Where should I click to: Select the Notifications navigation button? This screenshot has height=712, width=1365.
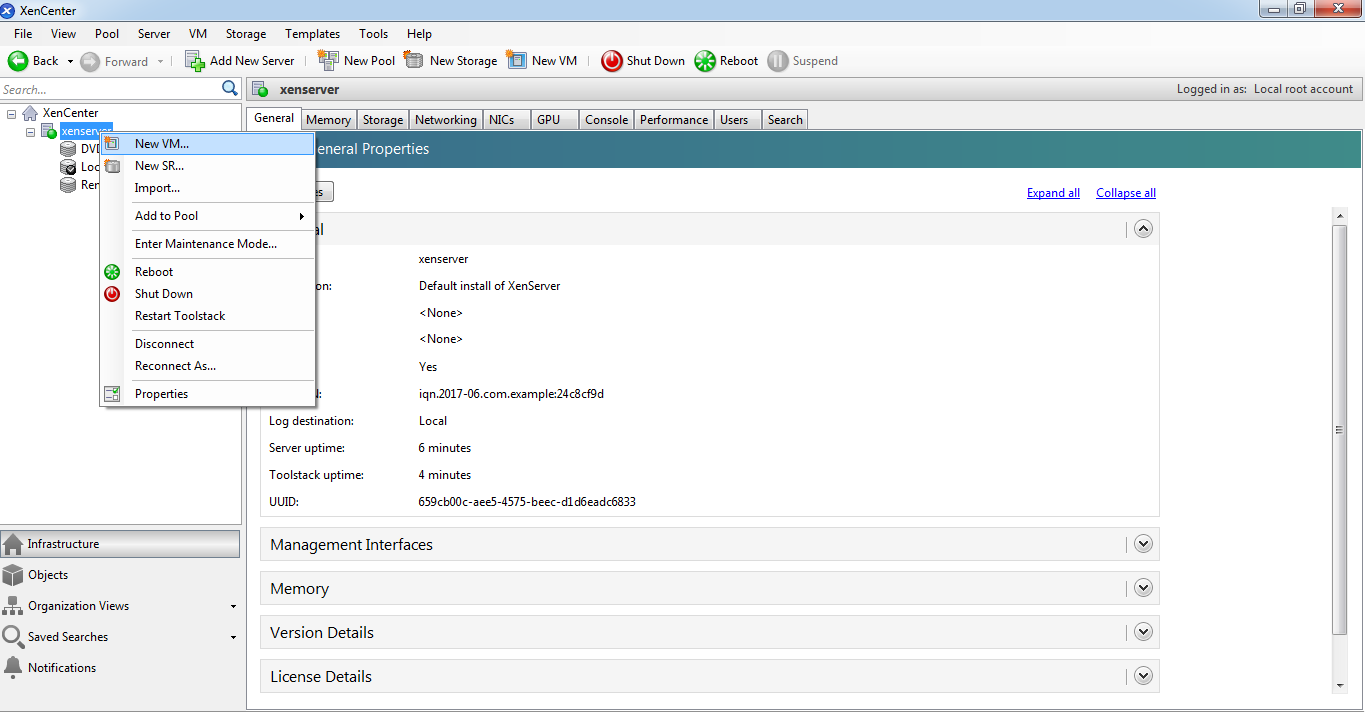[121, 668]
